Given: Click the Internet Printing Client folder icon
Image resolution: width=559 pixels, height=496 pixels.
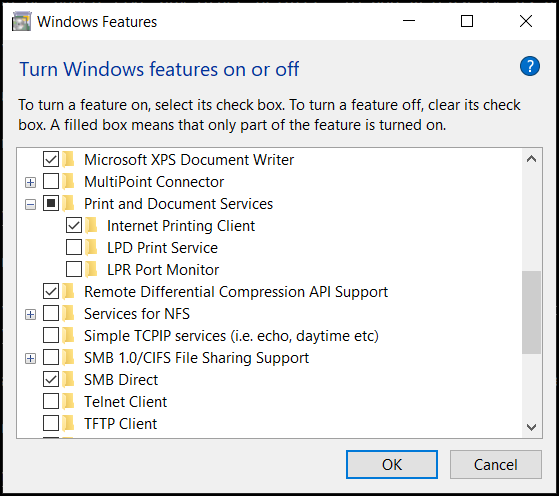Looking at the screenshot, I should pyautogui.click(x=91, y=226).
